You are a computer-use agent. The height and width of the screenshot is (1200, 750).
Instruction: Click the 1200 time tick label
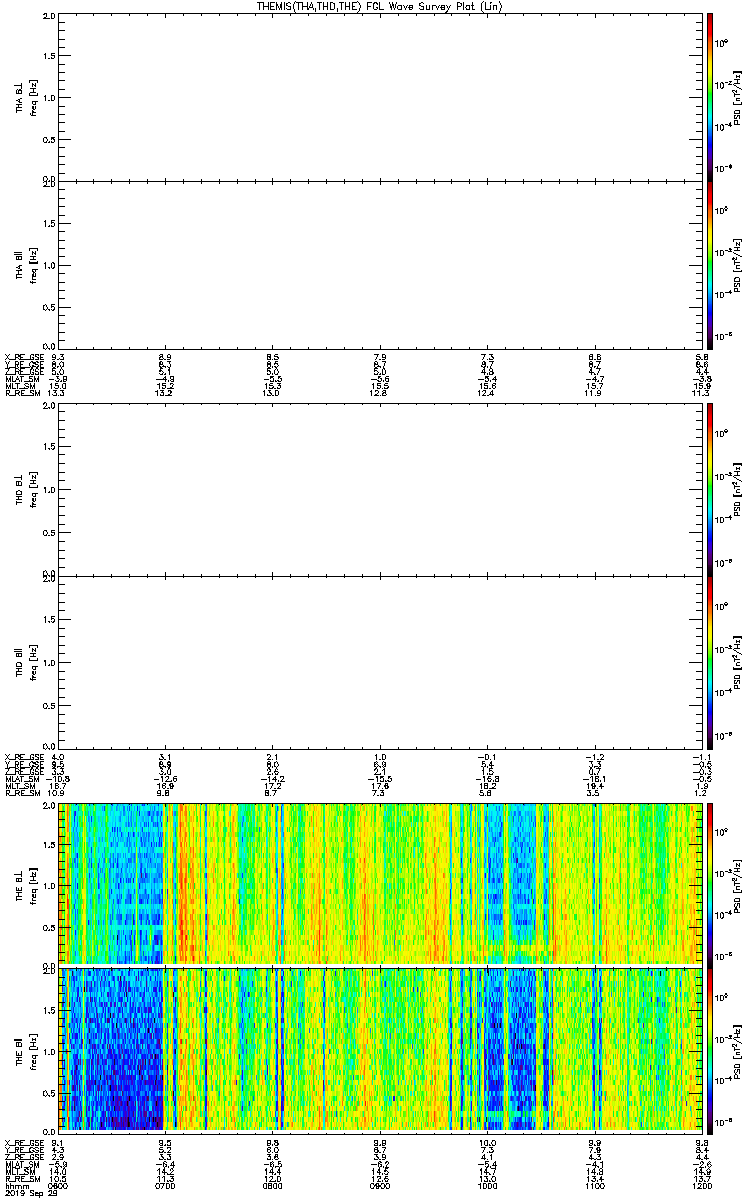[x=700, y=1185]
